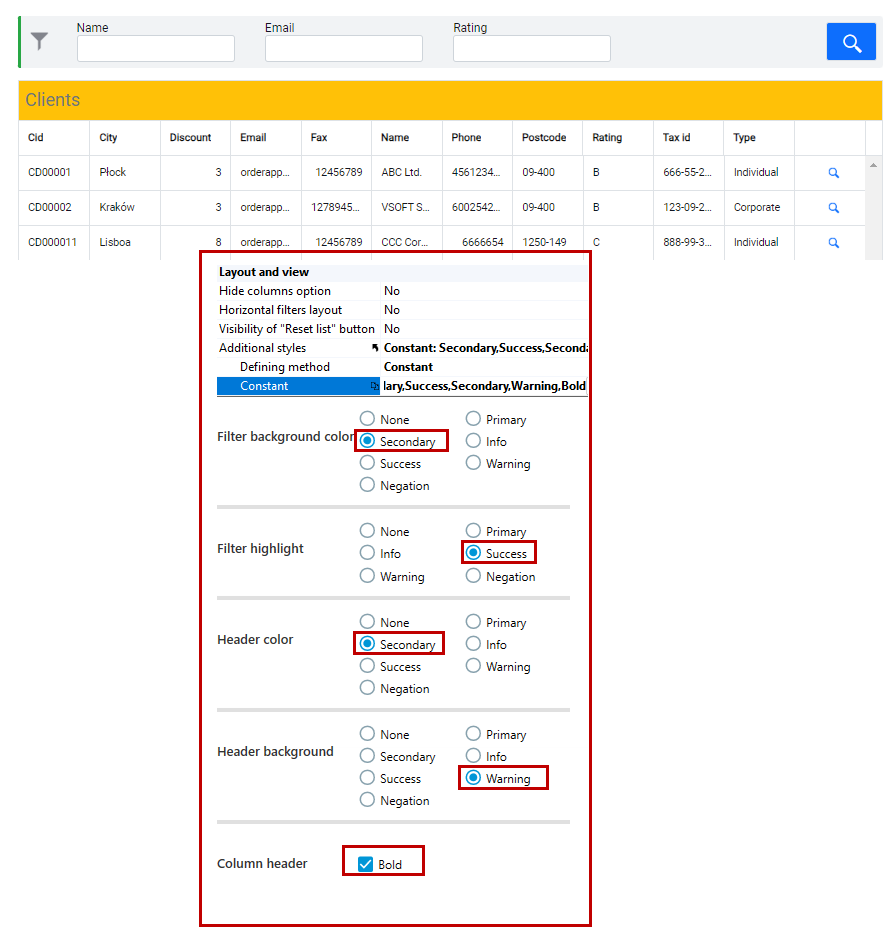Viewport: 893px width, 928px height.
Task: Choose Success for Header color
Action: click(367, 666)
